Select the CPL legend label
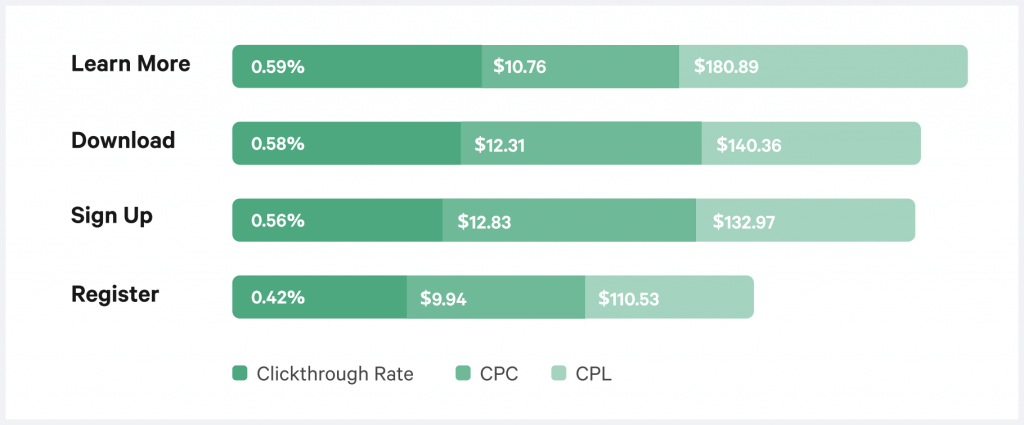 point(593,374)
